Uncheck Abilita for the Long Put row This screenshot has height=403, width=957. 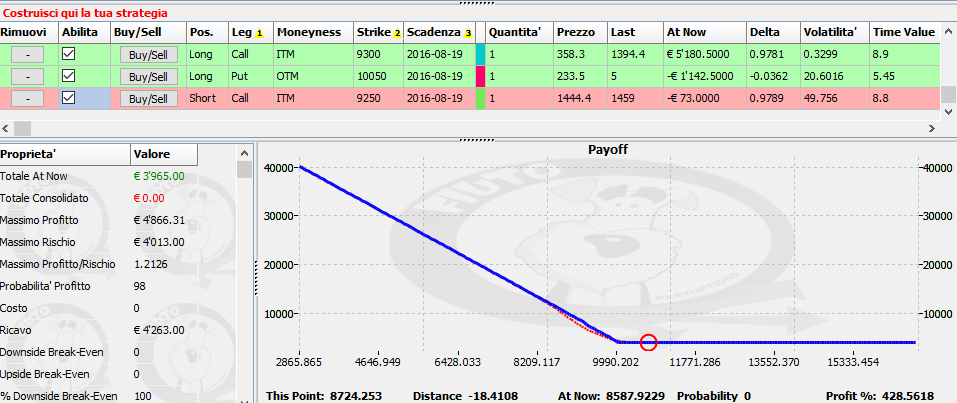coord(69,76)
